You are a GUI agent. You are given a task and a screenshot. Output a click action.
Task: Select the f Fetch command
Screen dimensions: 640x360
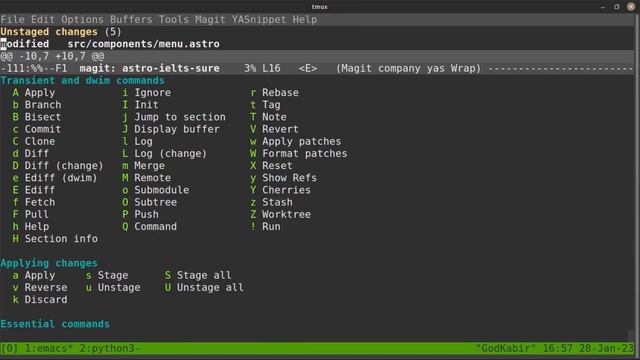[33, 202]
